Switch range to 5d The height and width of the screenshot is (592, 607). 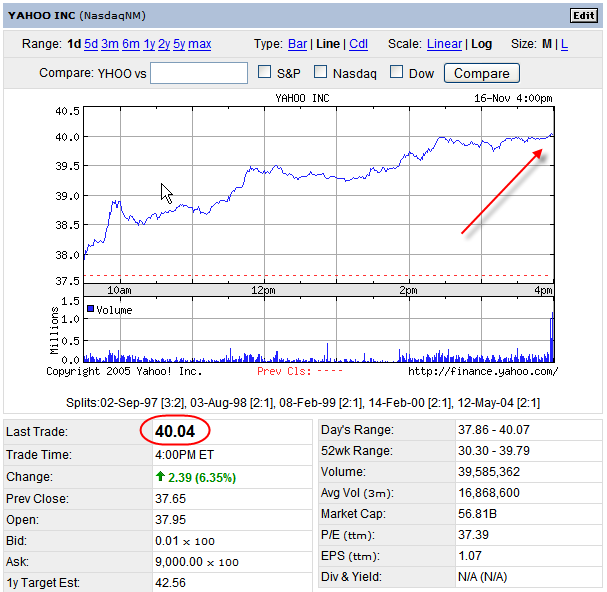pyautogui.click(x=91, y=44)
